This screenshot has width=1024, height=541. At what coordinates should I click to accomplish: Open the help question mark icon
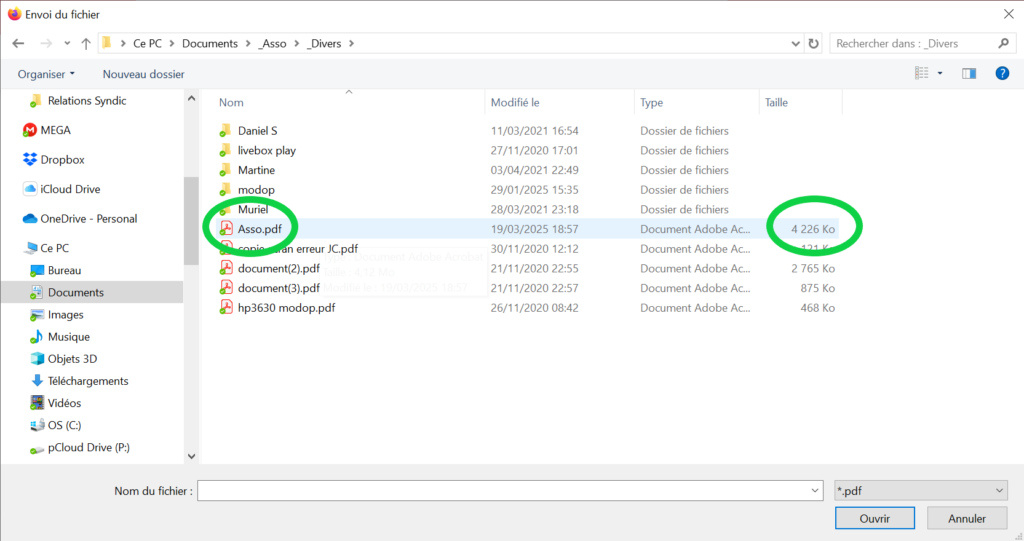click(1001, 73)
